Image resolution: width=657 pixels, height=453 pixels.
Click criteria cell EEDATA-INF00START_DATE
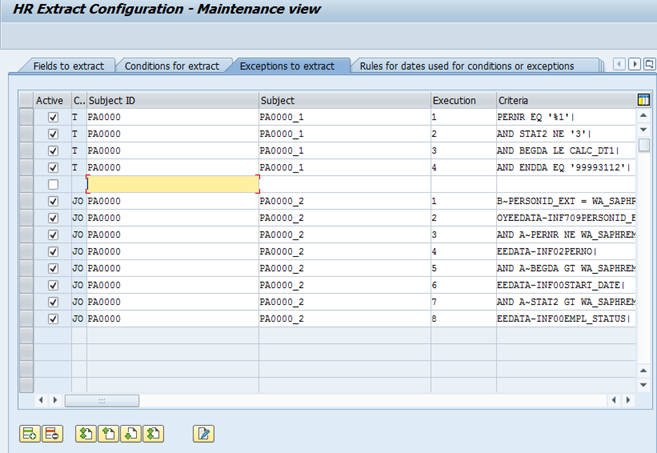[x=566, y=285]
